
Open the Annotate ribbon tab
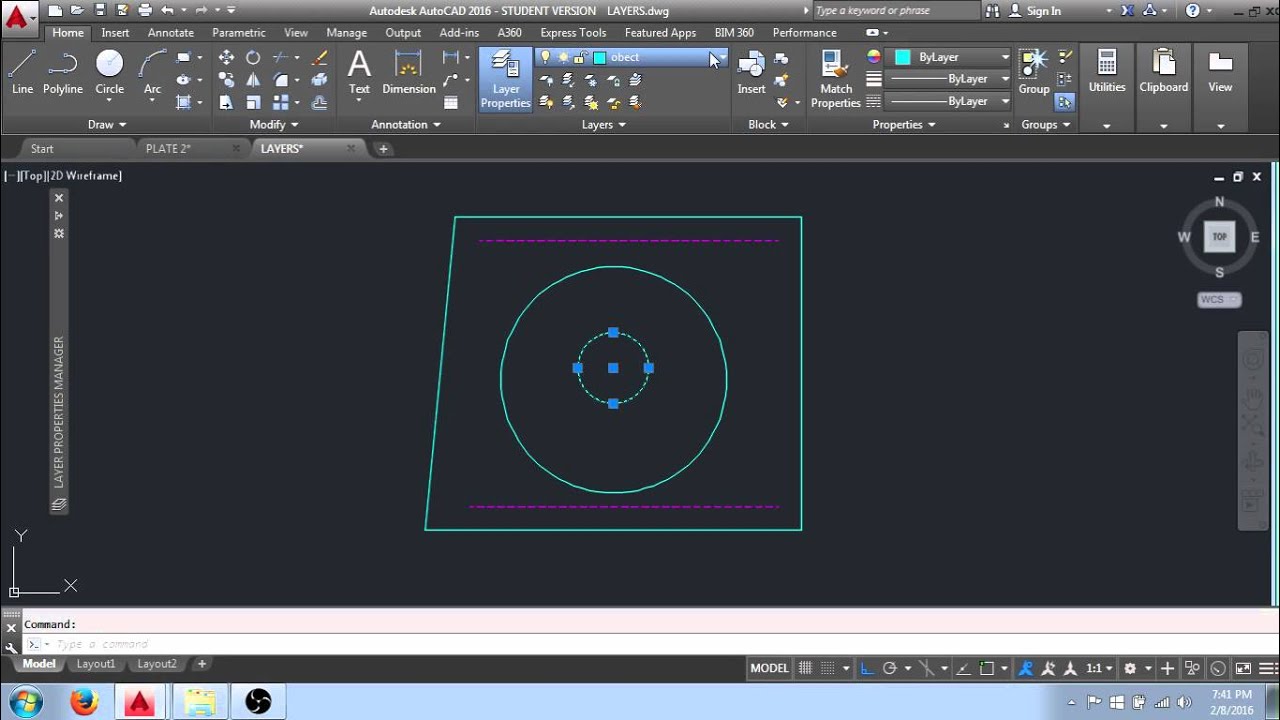click(171, 33)
